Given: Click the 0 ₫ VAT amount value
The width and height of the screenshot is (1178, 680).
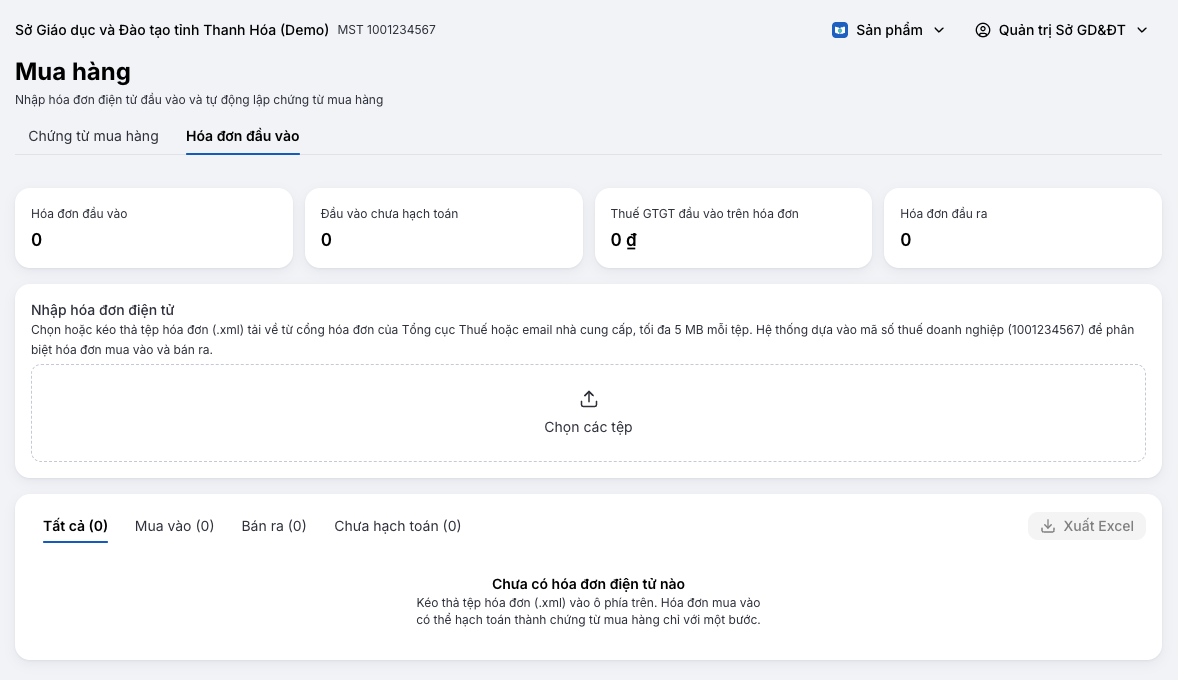Looking at the screenshot, I should (624, 240).
